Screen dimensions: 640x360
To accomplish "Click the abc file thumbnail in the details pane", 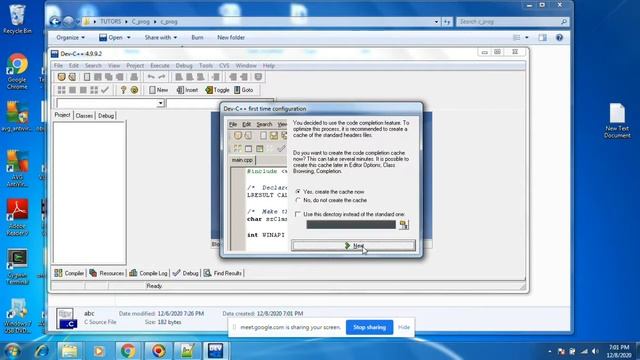I will 66,318.
